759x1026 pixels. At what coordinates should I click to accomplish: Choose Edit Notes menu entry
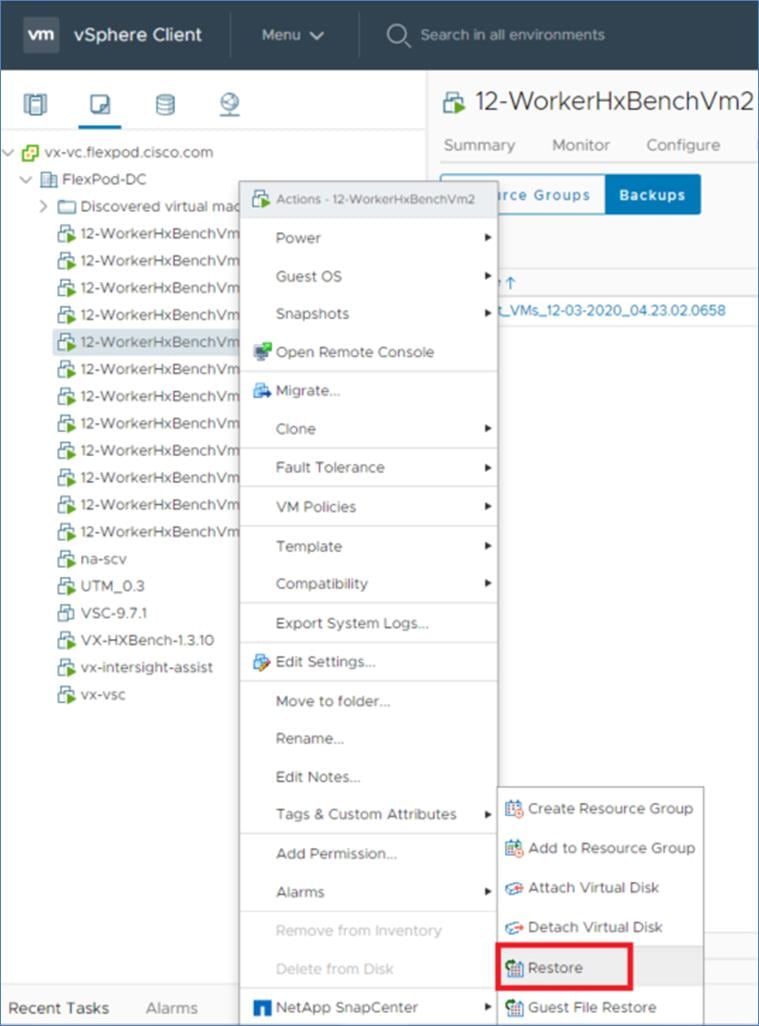point(369,777)
